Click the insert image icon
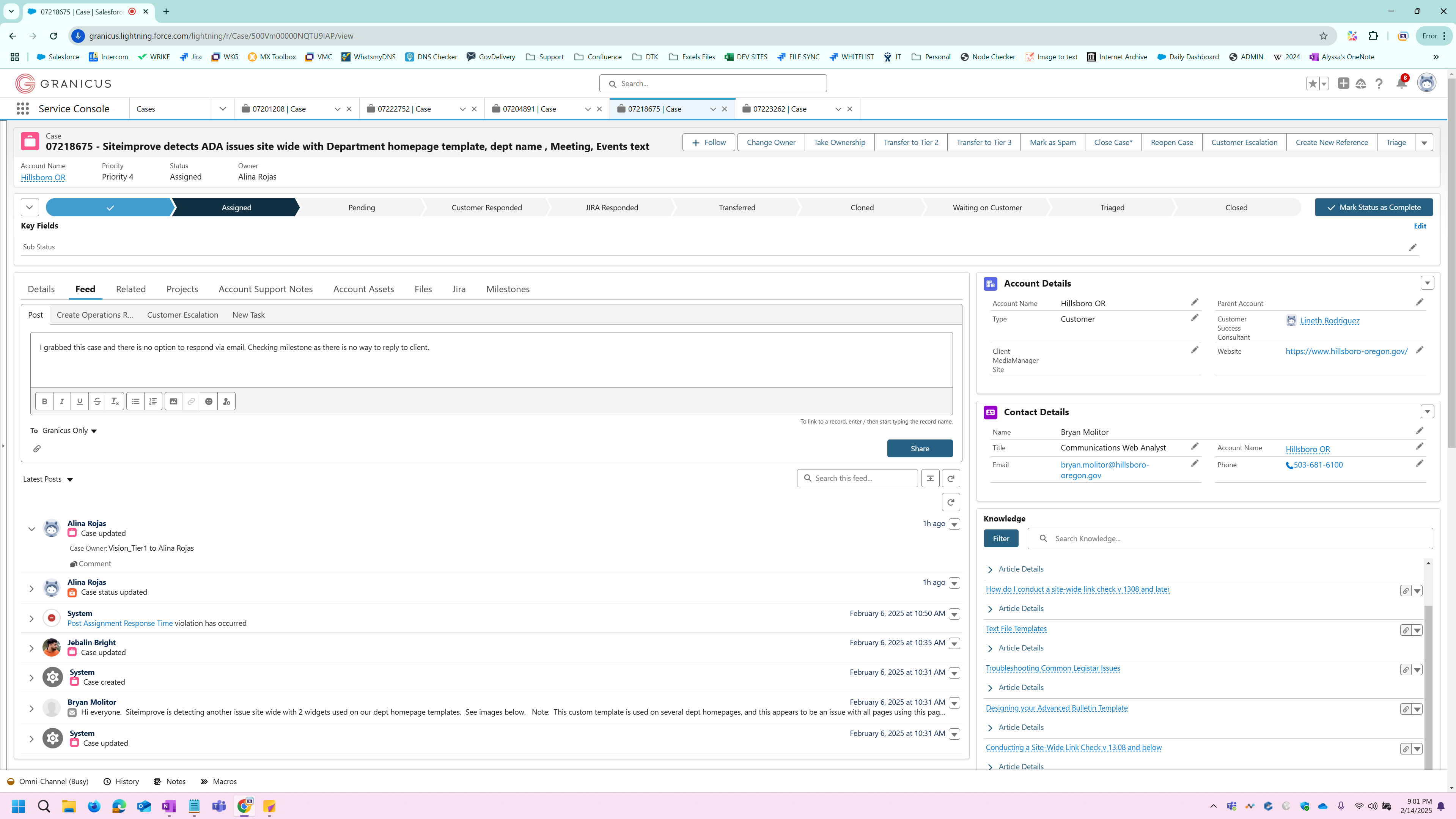The width and height of the screenshot is (1456, 819). pyautogui.click(x=173, y=401)
